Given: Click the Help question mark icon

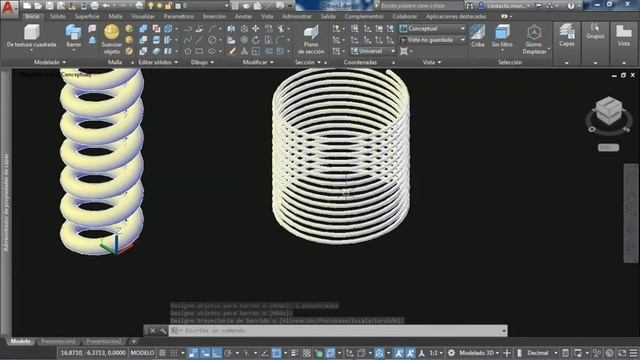Looking at the screenshot, I should pos(571,6).
